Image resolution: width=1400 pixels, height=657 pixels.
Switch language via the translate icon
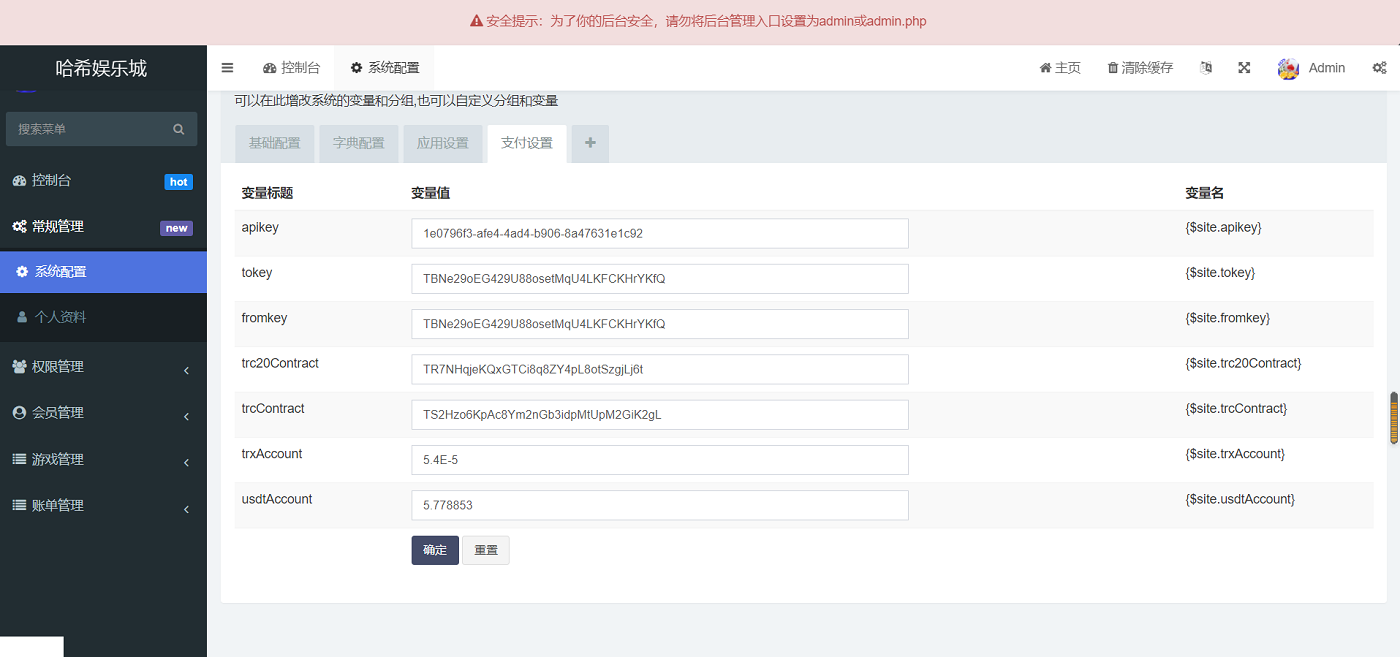(1206, 67)
